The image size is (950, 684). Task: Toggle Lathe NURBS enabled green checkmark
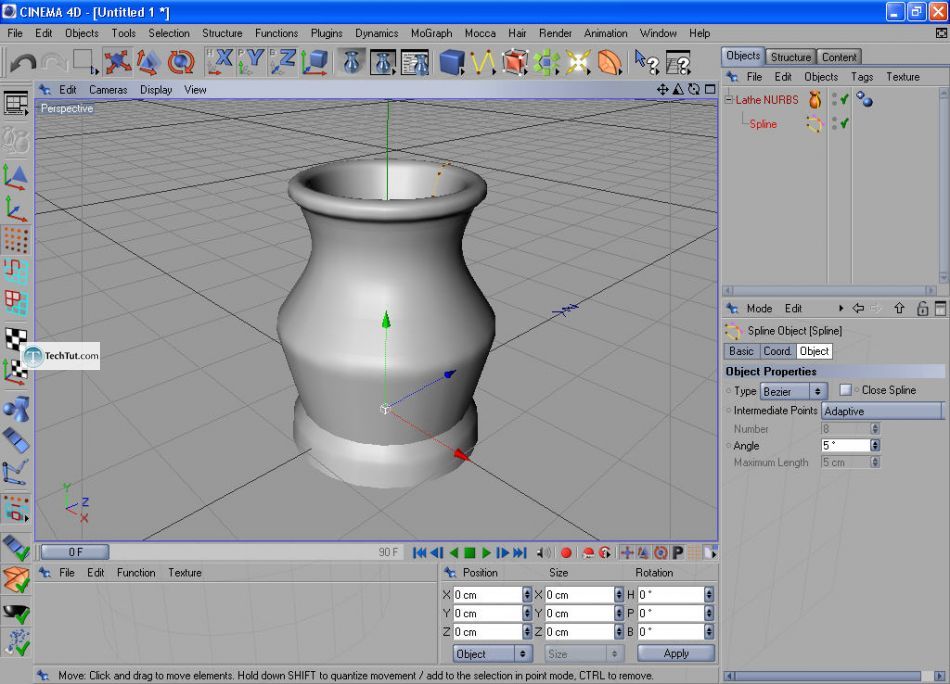pos(844,99)
